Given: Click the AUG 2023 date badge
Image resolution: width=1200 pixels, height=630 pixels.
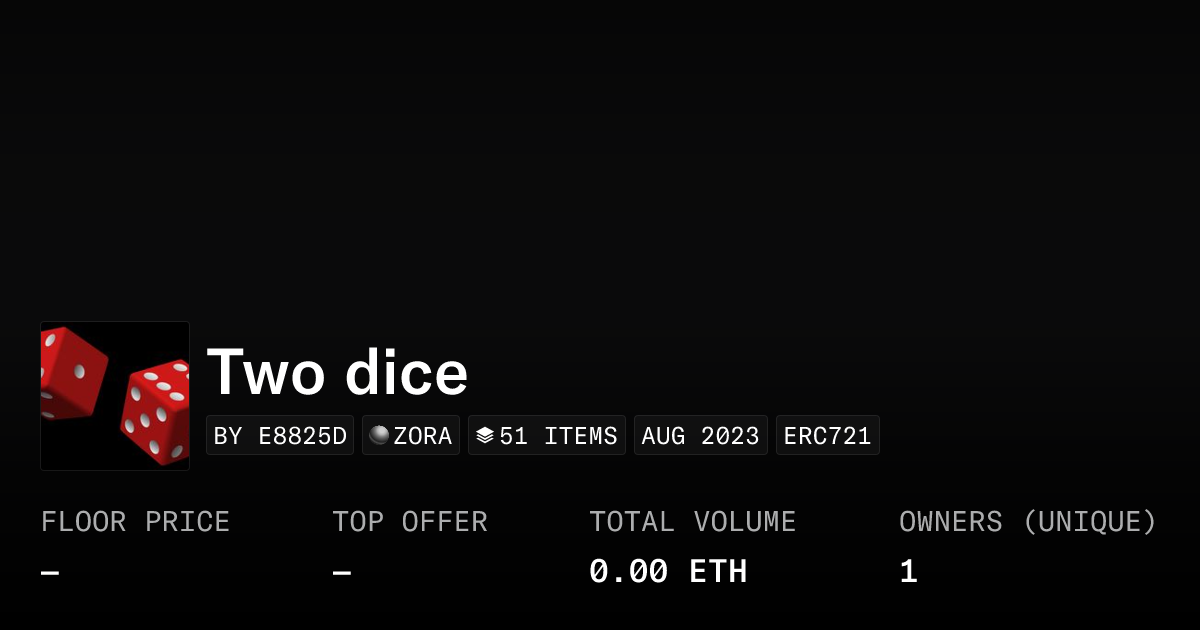Looking at the screenshot, I should (700, 435).
